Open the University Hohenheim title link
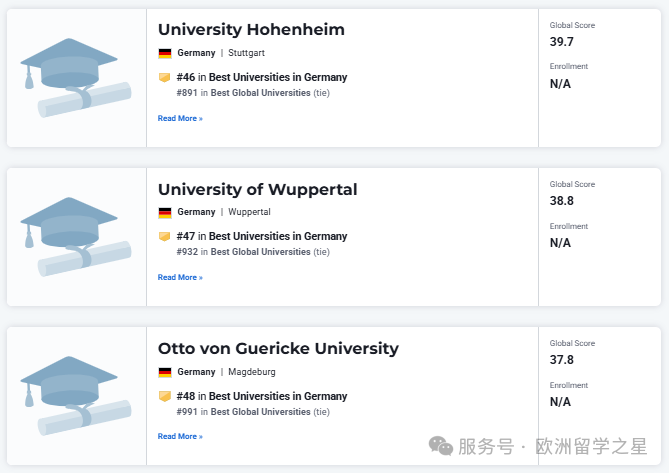Image resolution: width=669 pixels, height=473 pixels. [x=251, y=29]
